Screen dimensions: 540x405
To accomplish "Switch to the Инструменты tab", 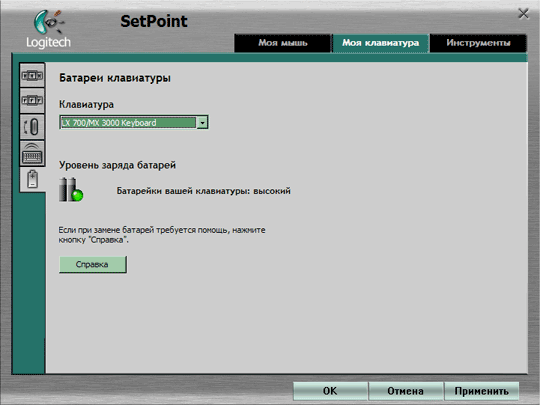I will (x=478, y=43).
